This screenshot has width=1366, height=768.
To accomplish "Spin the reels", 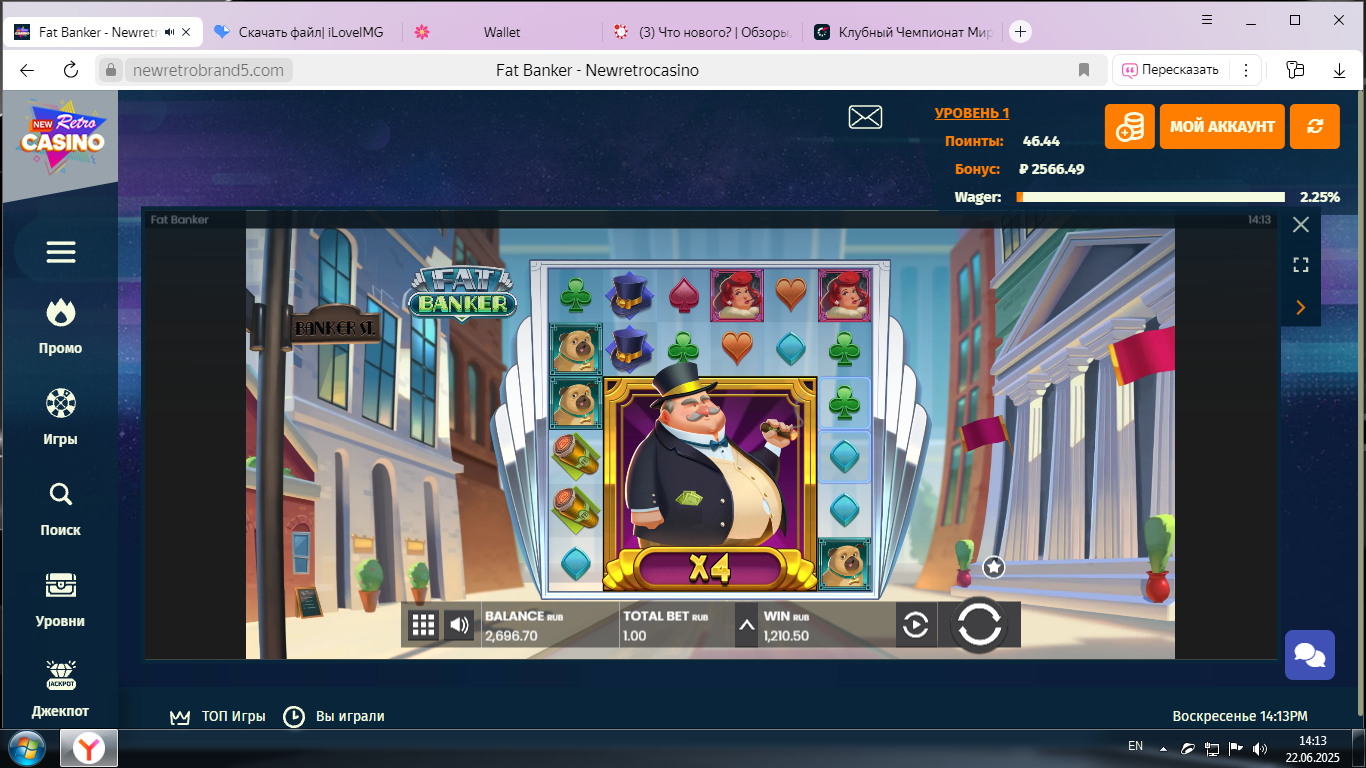I will click(979, 625).
